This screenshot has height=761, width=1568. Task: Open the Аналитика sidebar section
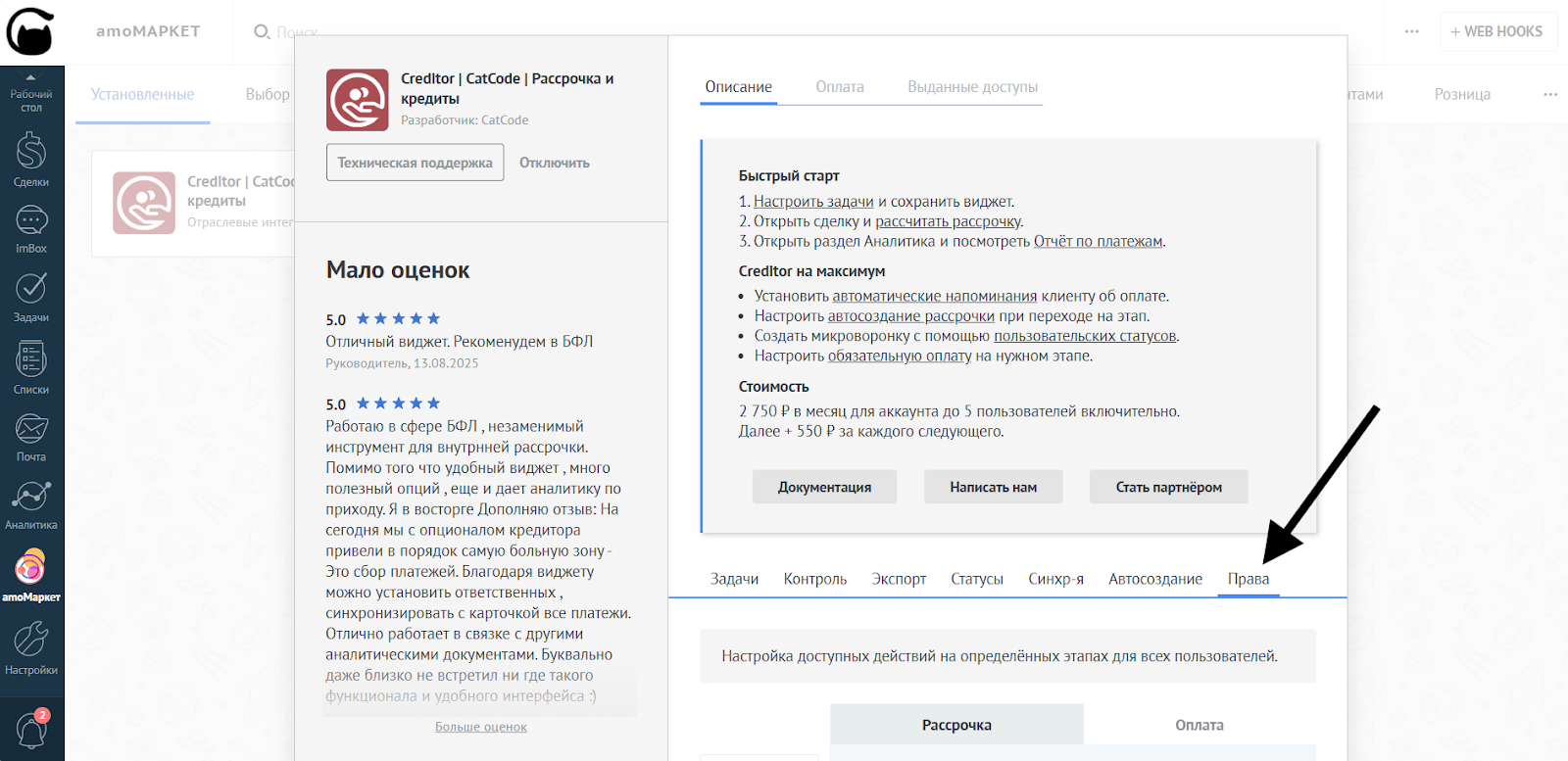pos(31,503)
